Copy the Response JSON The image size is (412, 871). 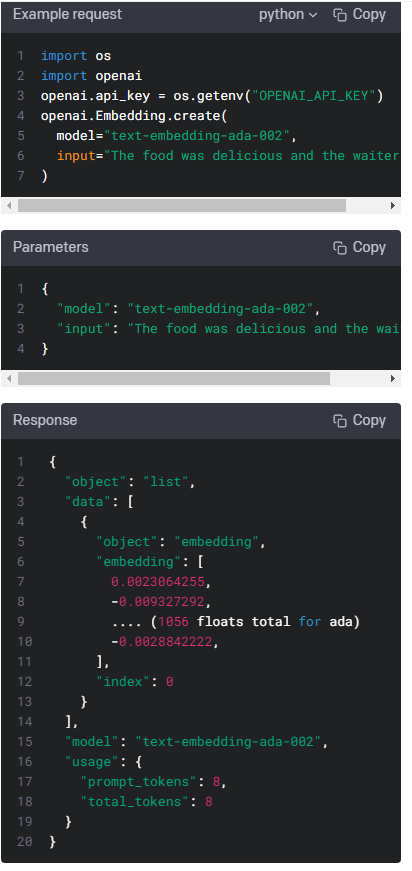[x=360, y=421]
